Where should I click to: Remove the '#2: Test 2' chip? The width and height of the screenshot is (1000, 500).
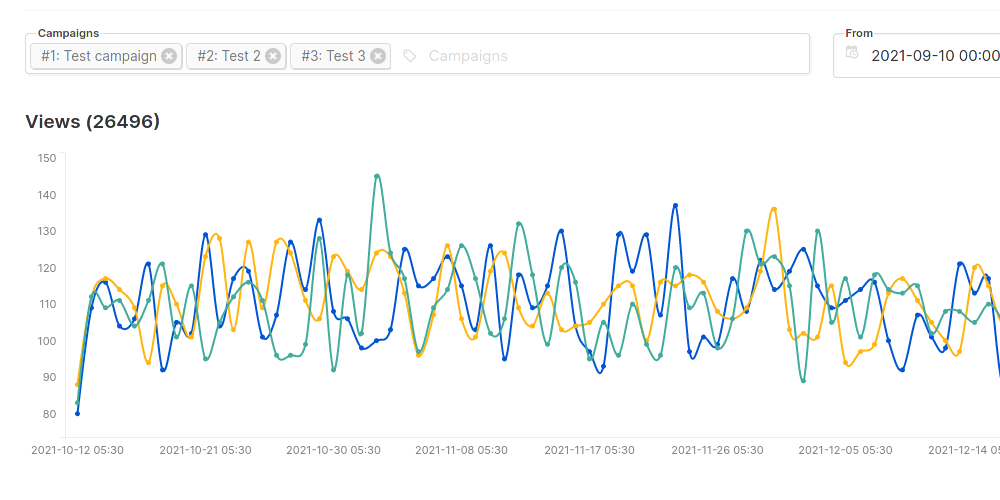274,56
